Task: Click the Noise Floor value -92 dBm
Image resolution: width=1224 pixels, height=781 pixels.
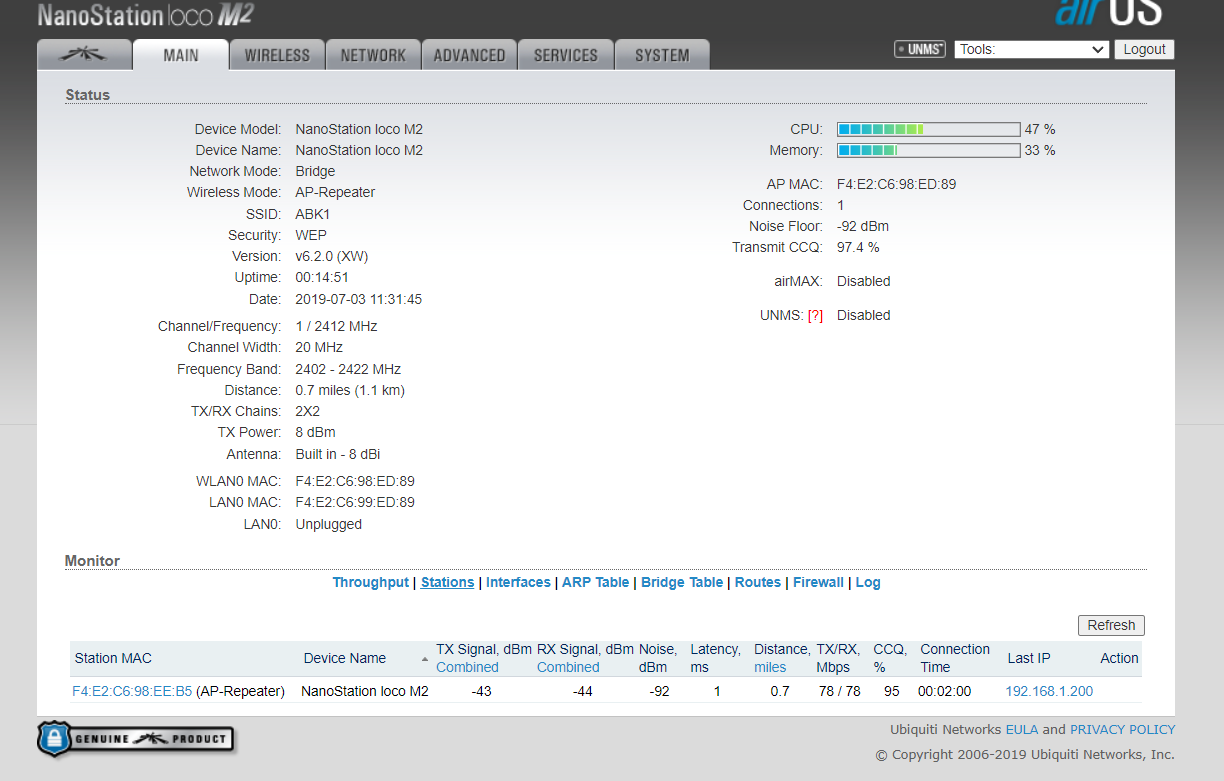Action: pyautogui.click(x=863, y=226)
